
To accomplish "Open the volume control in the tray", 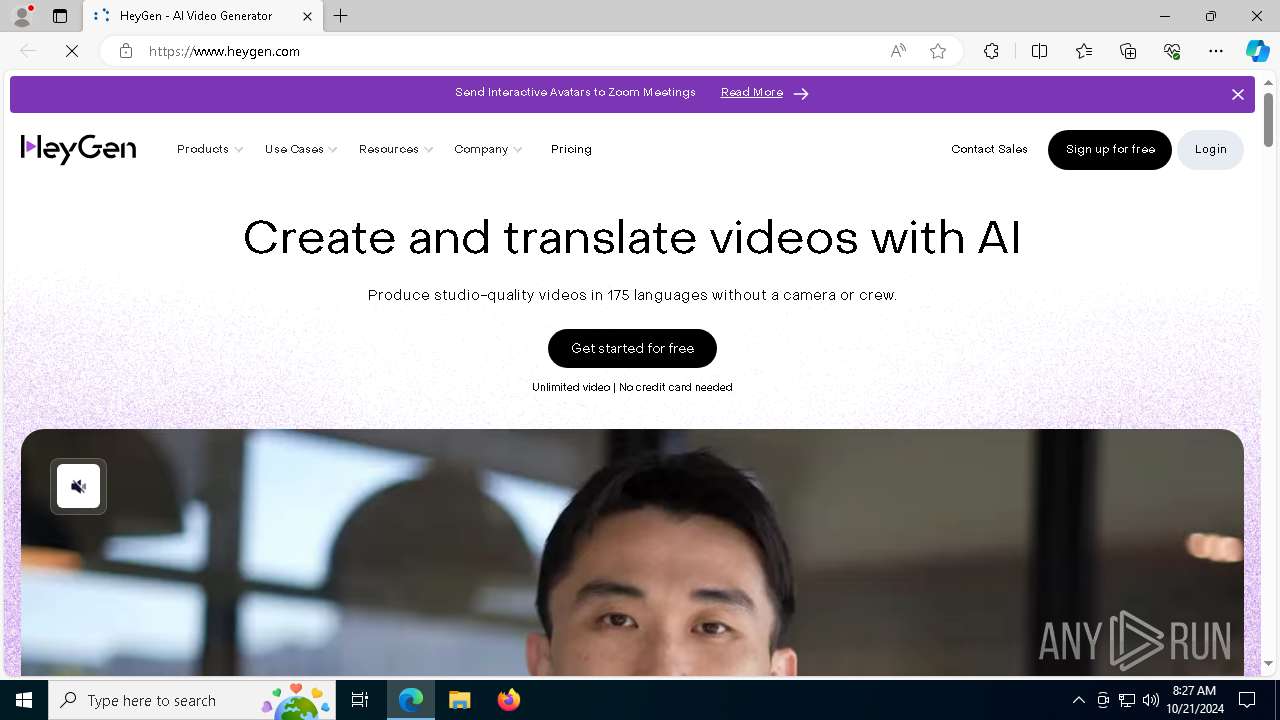I will (1151, 700).
